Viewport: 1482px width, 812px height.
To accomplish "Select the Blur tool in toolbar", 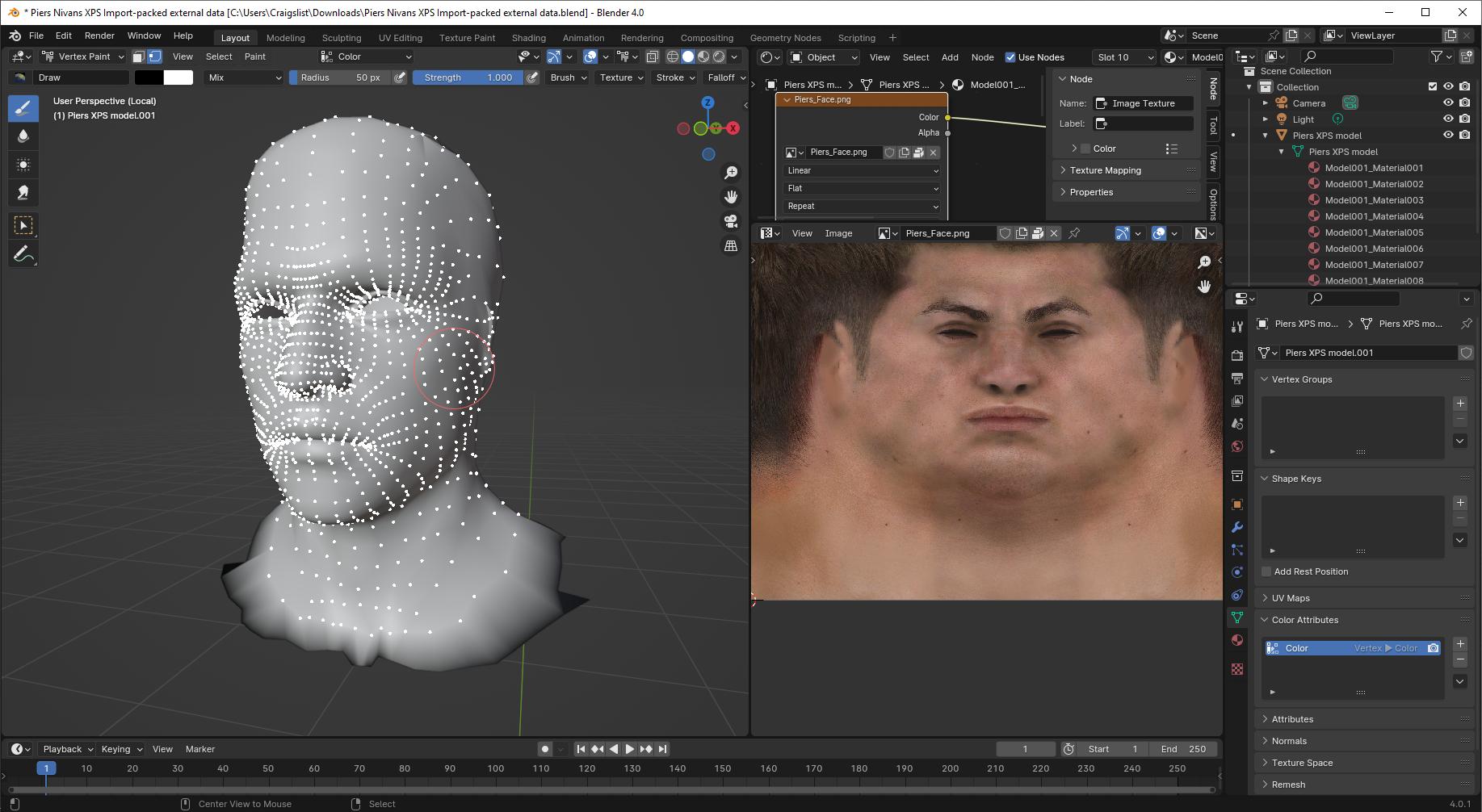I will 23,136.
